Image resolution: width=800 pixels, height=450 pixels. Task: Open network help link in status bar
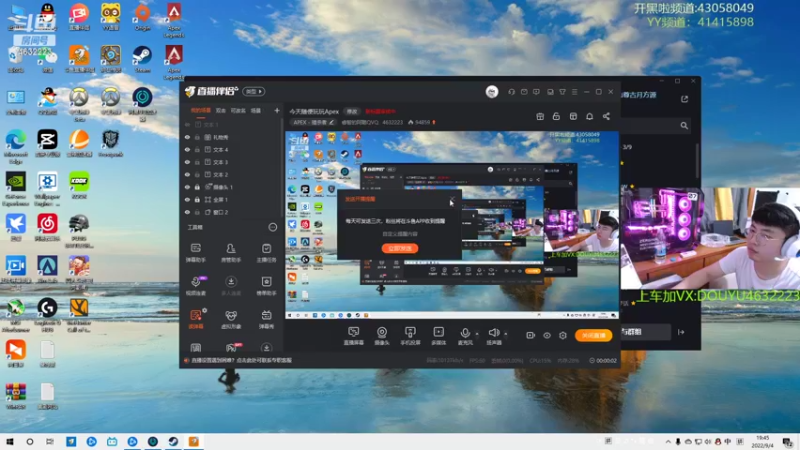[x=241, y=360]
